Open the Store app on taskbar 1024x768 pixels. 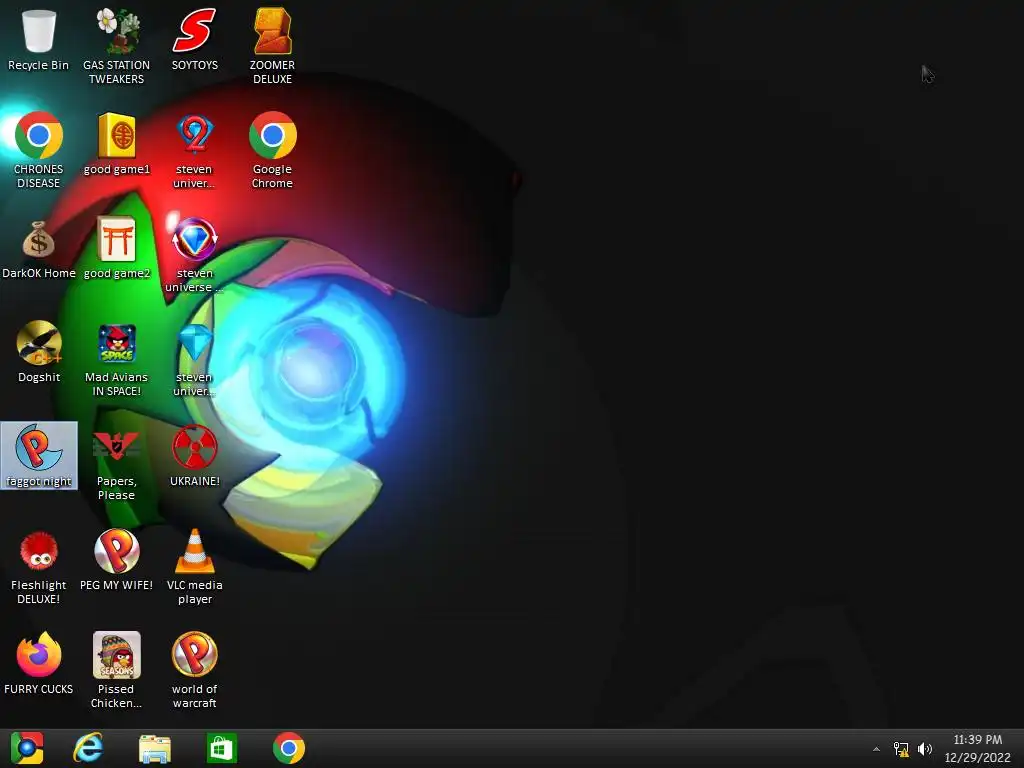(x=221, y=748)
